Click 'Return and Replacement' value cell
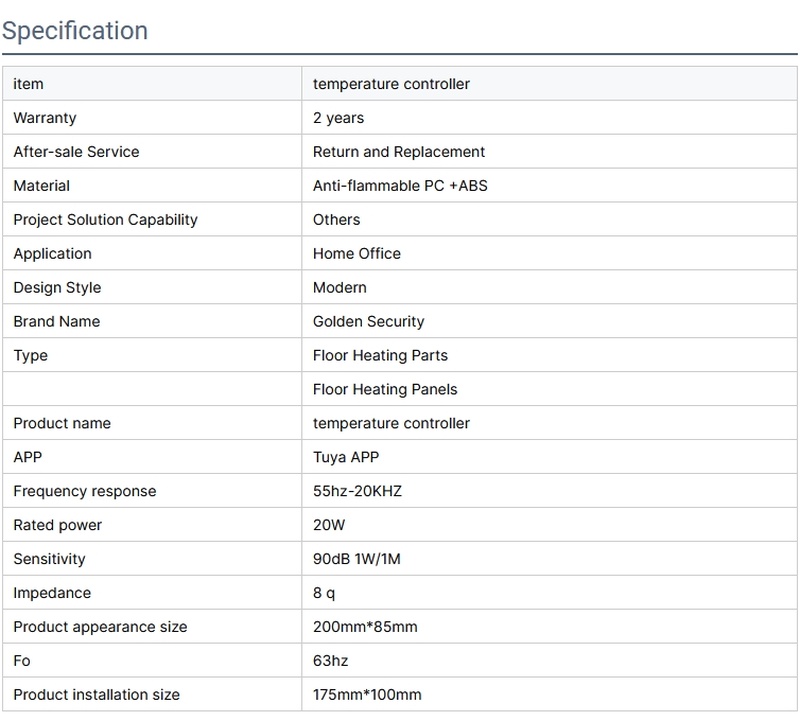This screenshot has width=800, height=721. (399, 152)
